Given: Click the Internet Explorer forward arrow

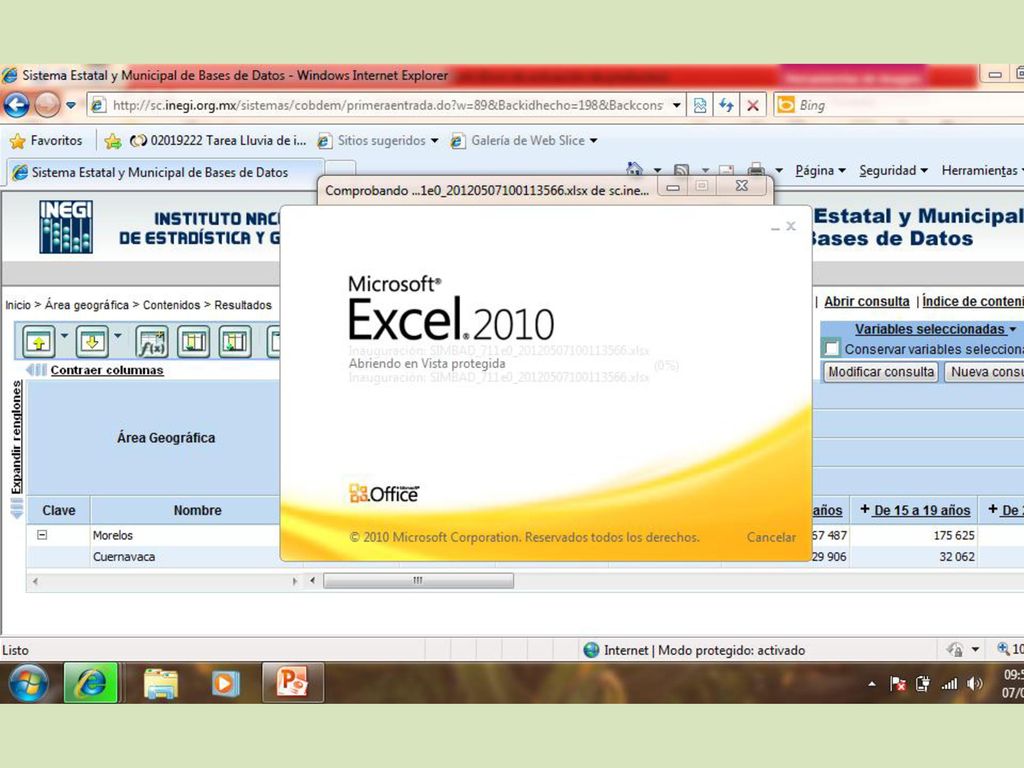Looking at the screenshot, I should point(47,104).
